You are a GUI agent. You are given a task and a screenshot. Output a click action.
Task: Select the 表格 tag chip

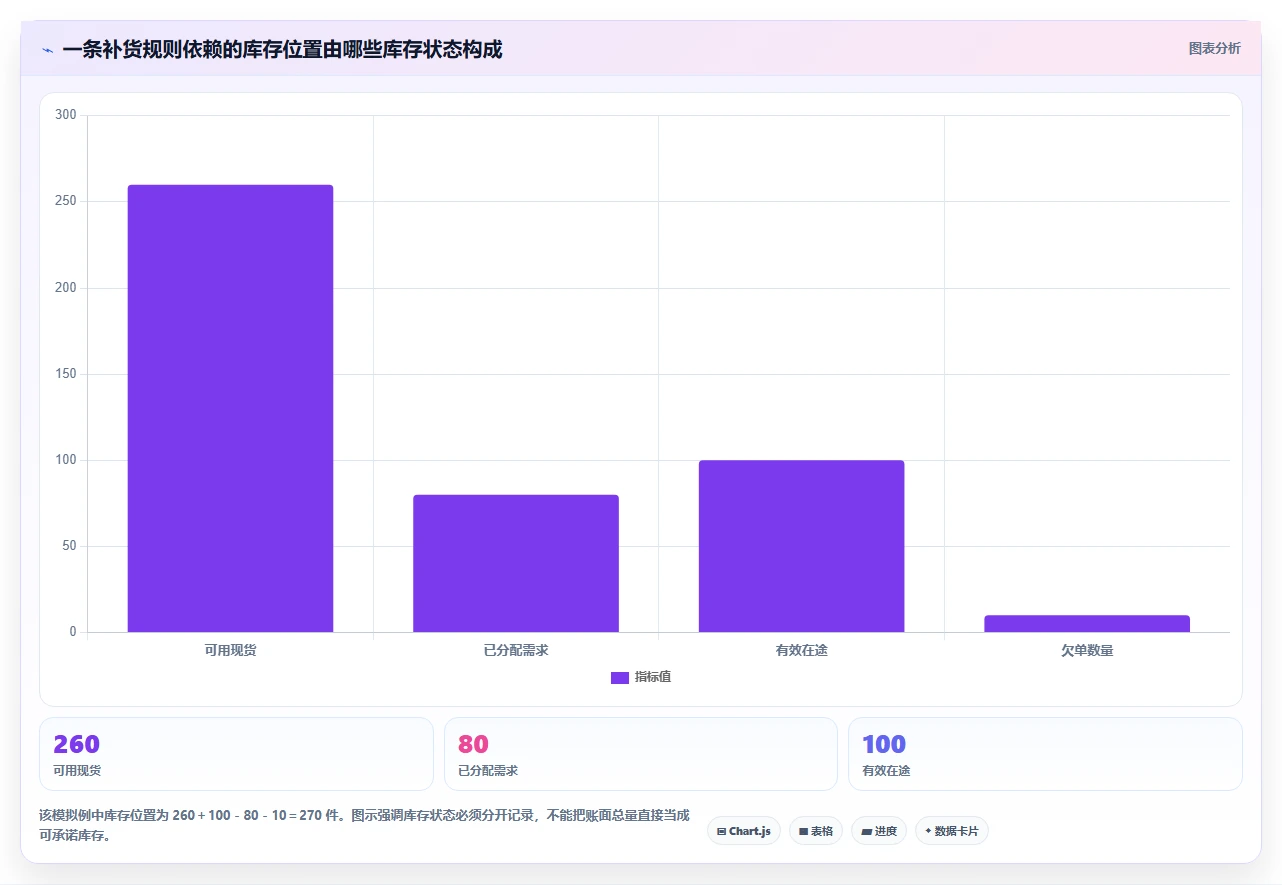click(816, 831)
